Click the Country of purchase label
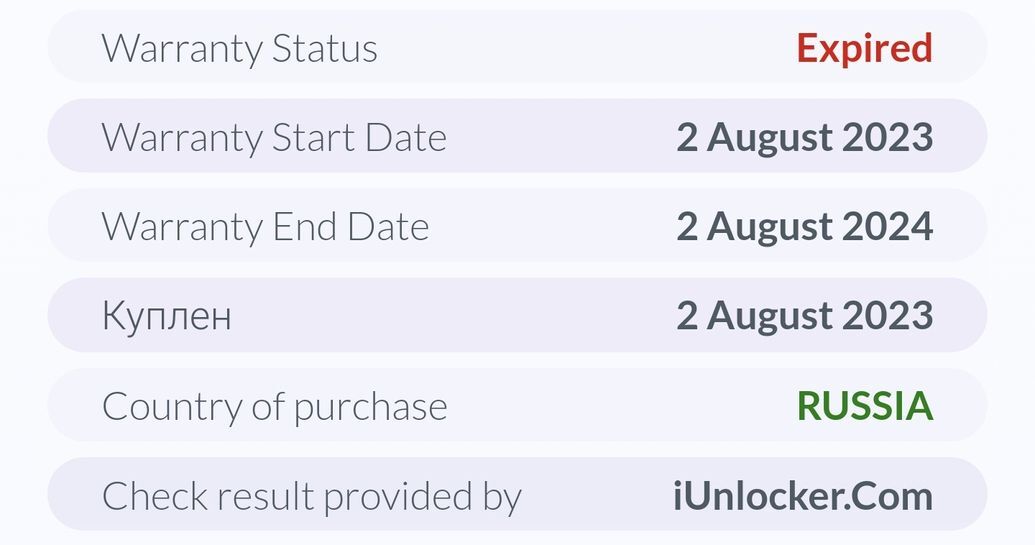1035x545 pixels. tap(274, 406)
